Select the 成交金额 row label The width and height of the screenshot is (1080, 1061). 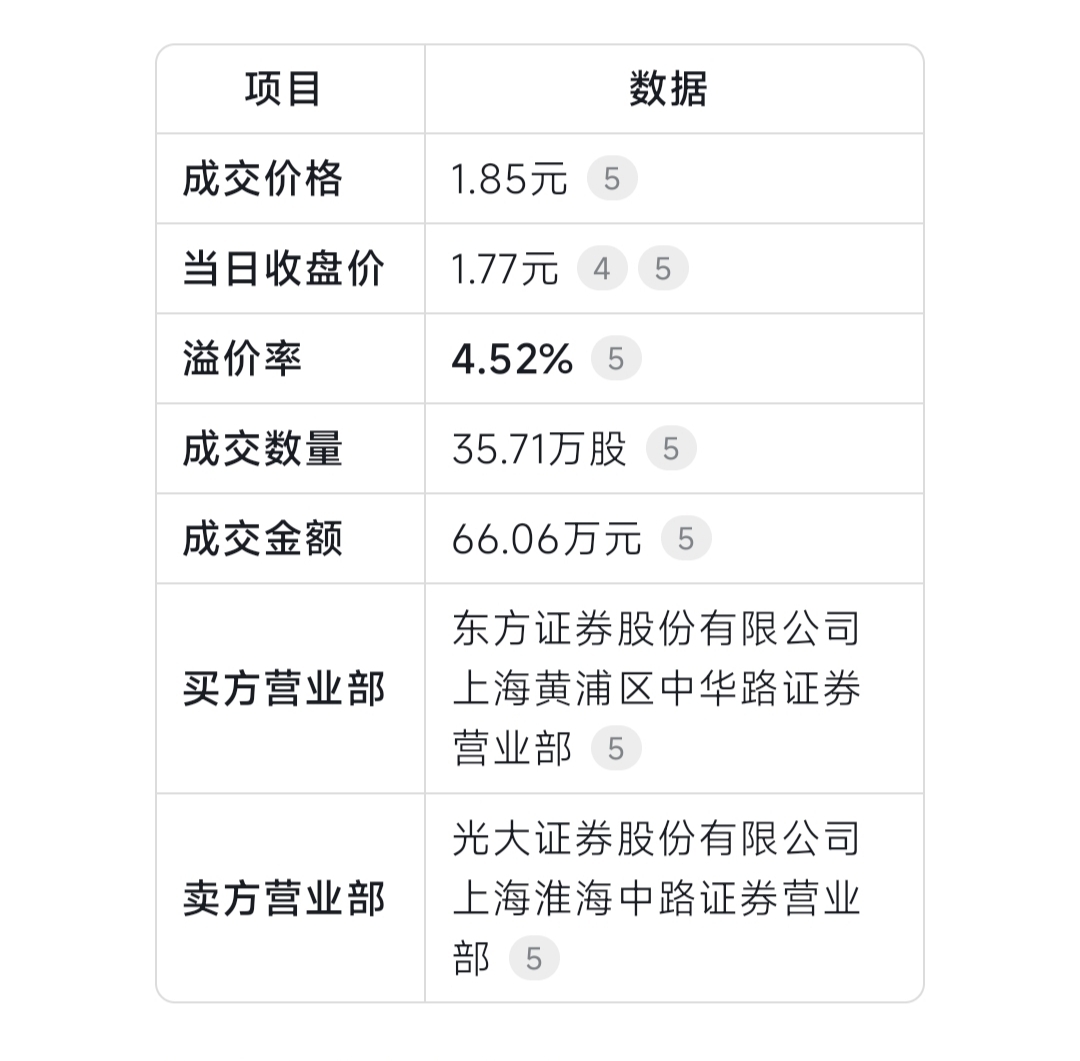[263, 539]
